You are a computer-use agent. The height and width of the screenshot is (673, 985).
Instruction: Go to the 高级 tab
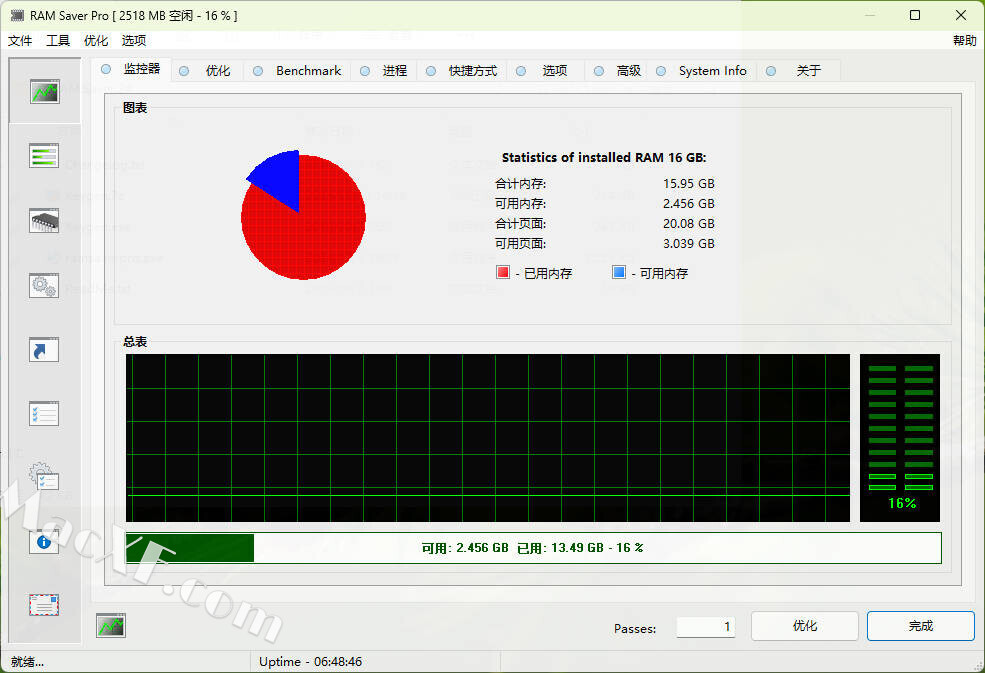point(628,71)
